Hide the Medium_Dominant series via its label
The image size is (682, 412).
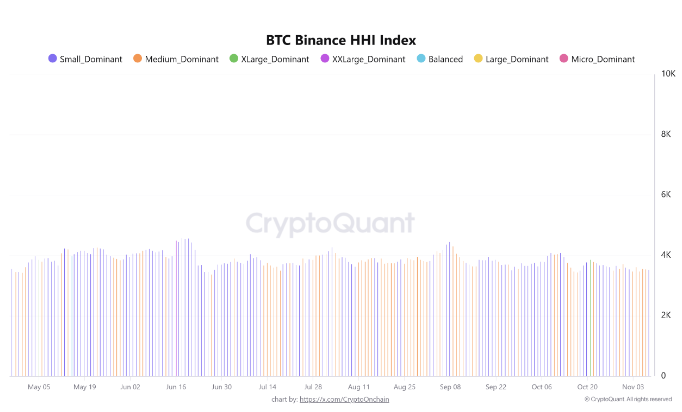tap(180, 60)
